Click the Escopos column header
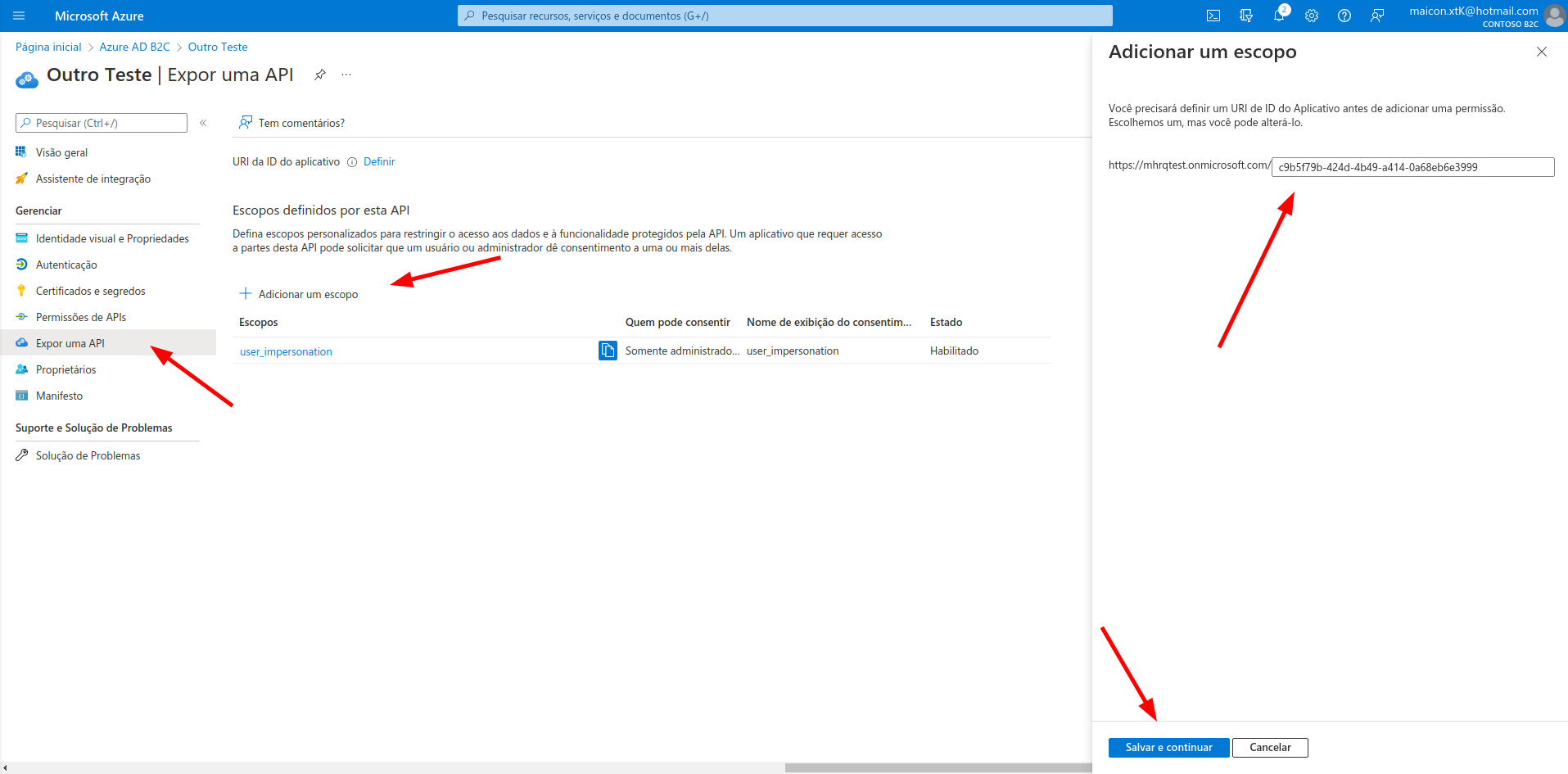This screenshot has height=774, width=1568. coord(259,323)
